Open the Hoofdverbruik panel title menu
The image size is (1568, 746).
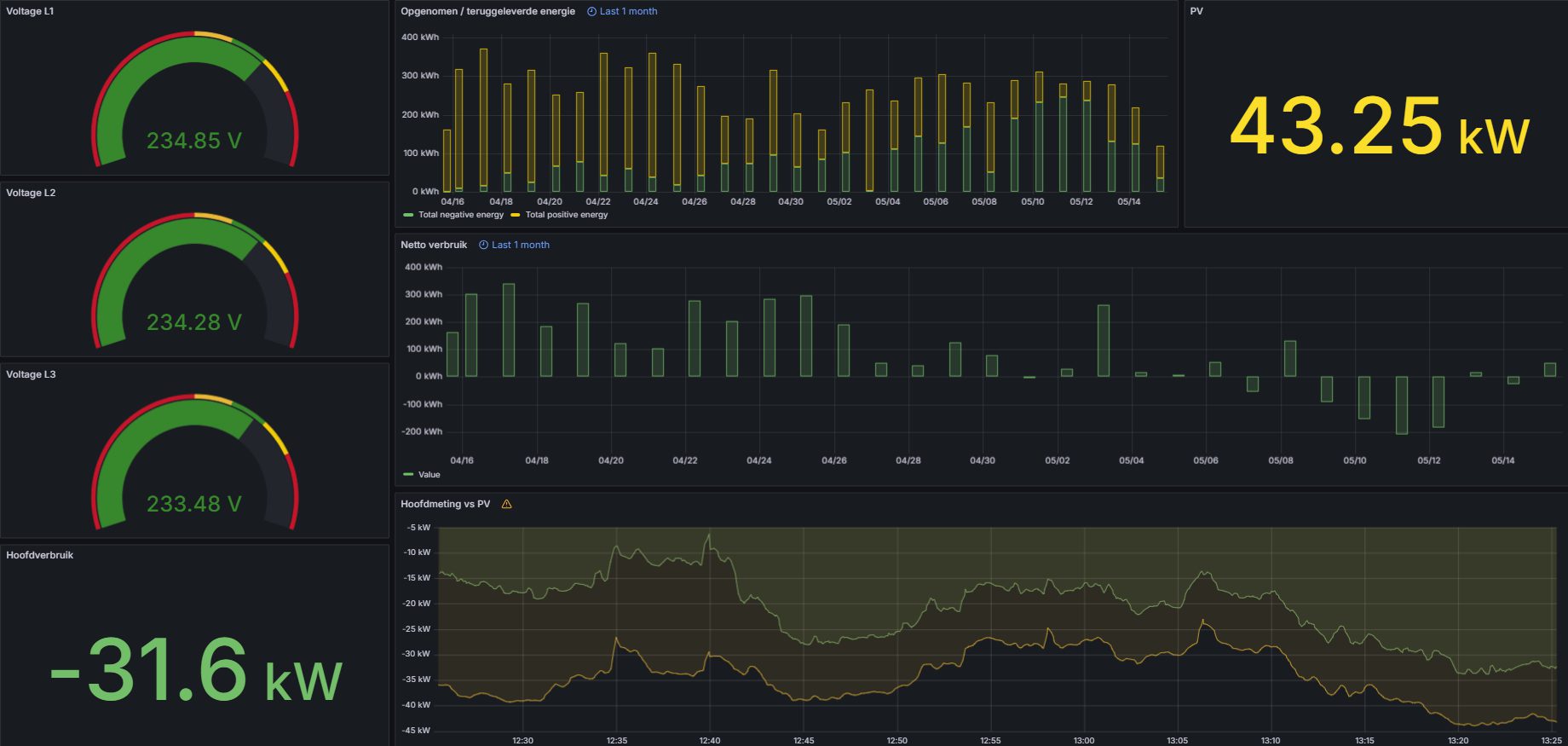(x=40, y=555)
